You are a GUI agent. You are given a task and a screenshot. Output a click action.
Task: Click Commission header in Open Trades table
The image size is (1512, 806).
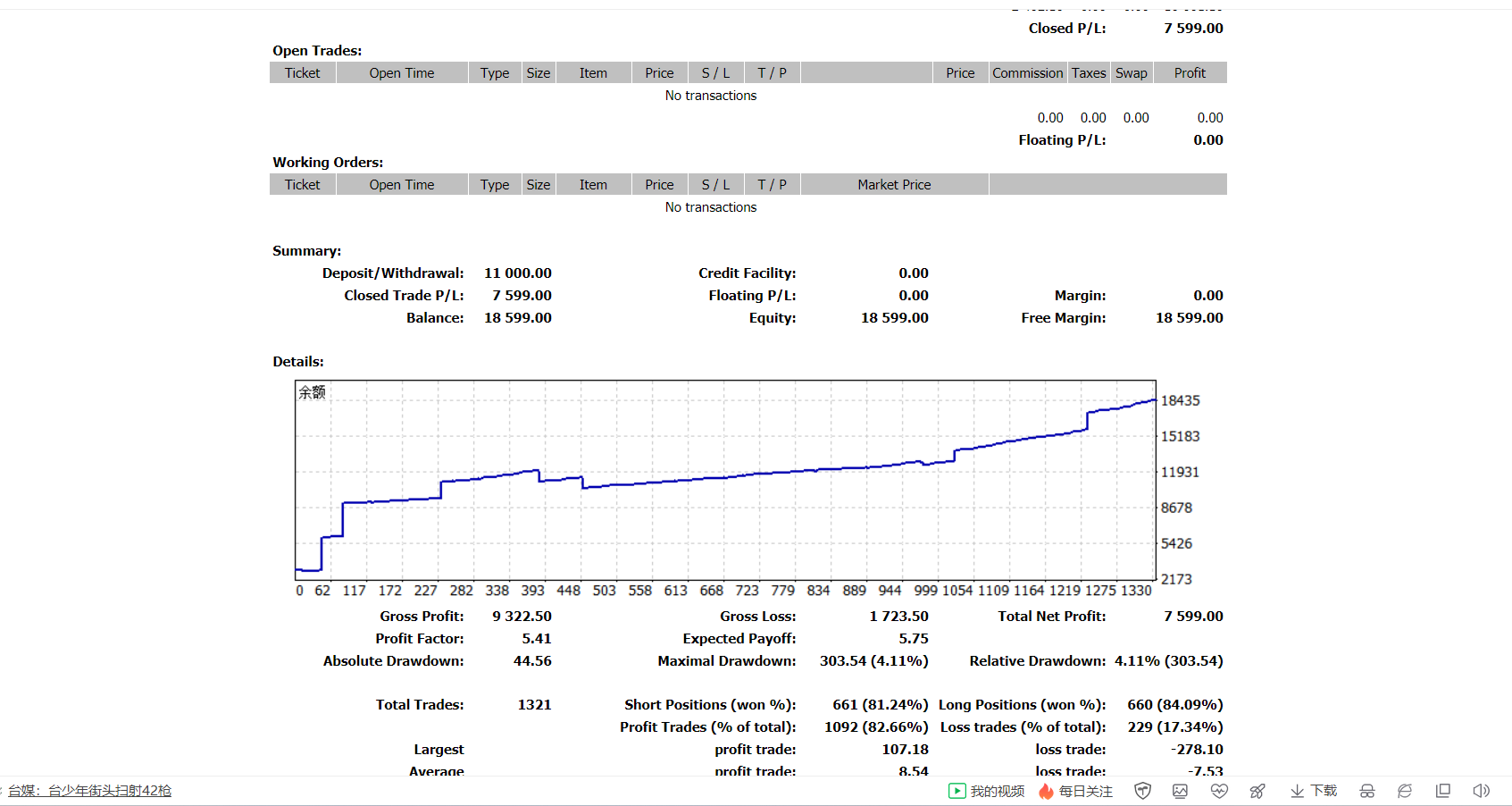click(x=1028, y=73)
